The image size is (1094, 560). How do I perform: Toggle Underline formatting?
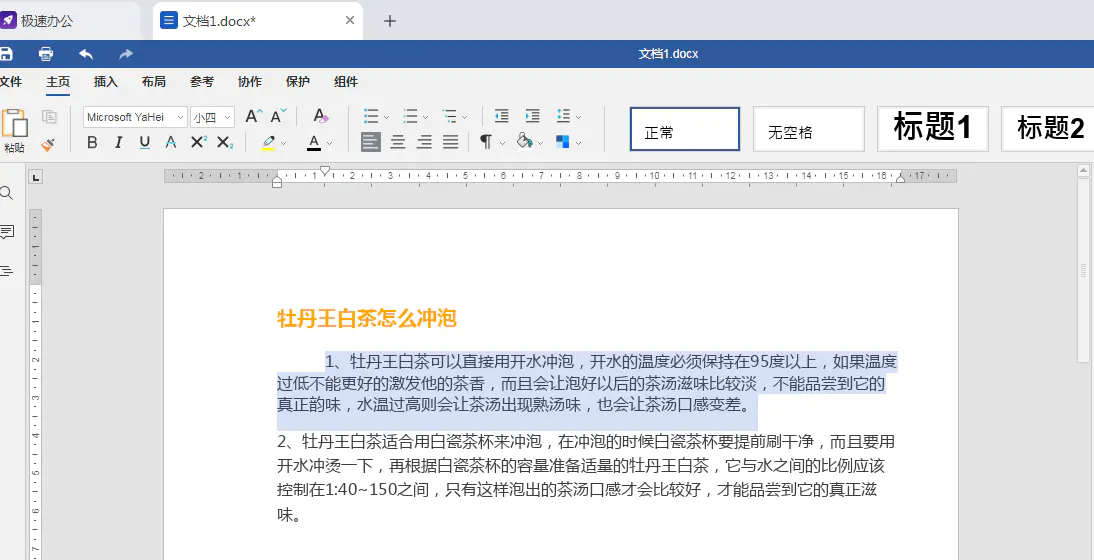click(x=144, y=143)
